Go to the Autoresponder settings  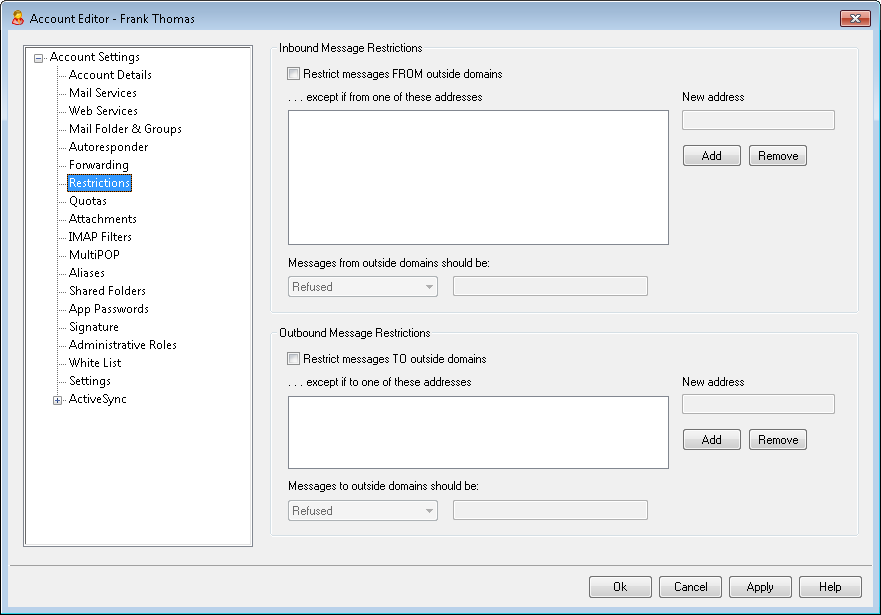point(108,147)
